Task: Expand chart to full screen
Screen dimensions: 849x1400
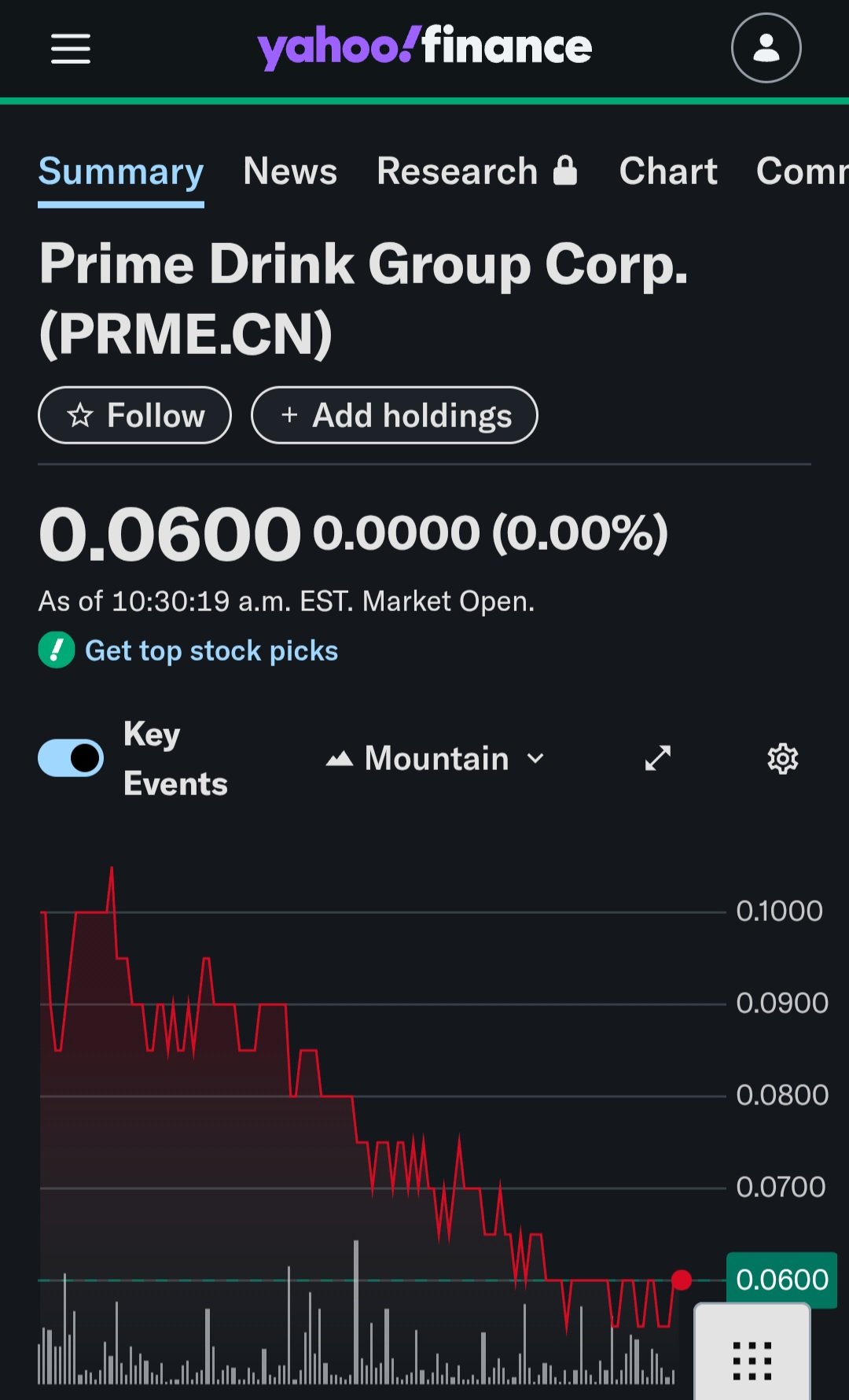Action: click(658, 758)
